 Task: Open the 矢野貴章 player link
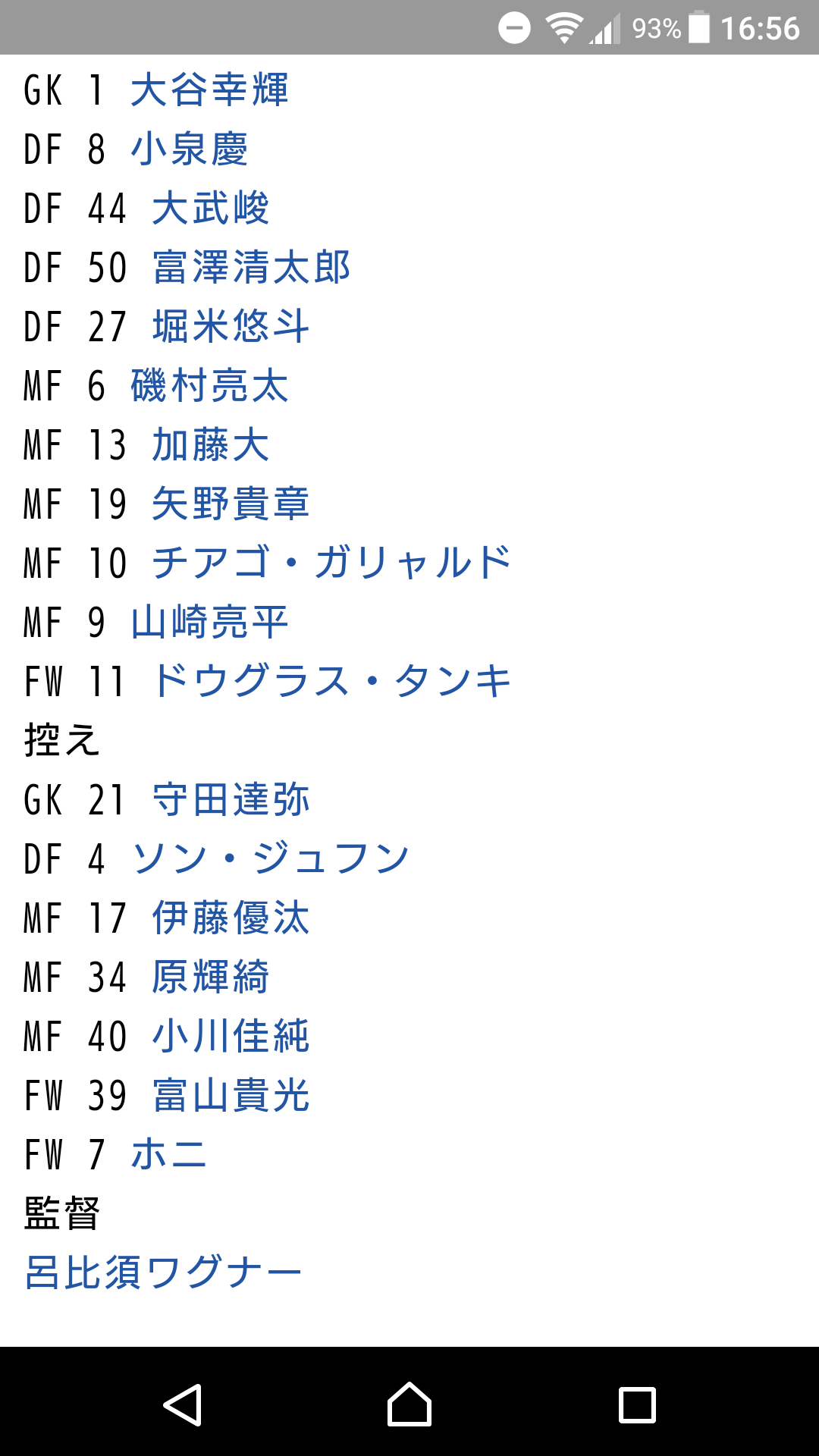[x=231, y=504]
